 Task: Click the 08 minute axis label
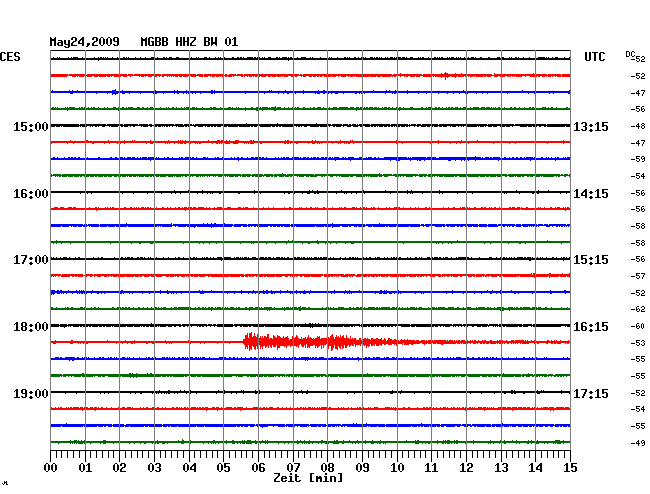tap(327, 467)
